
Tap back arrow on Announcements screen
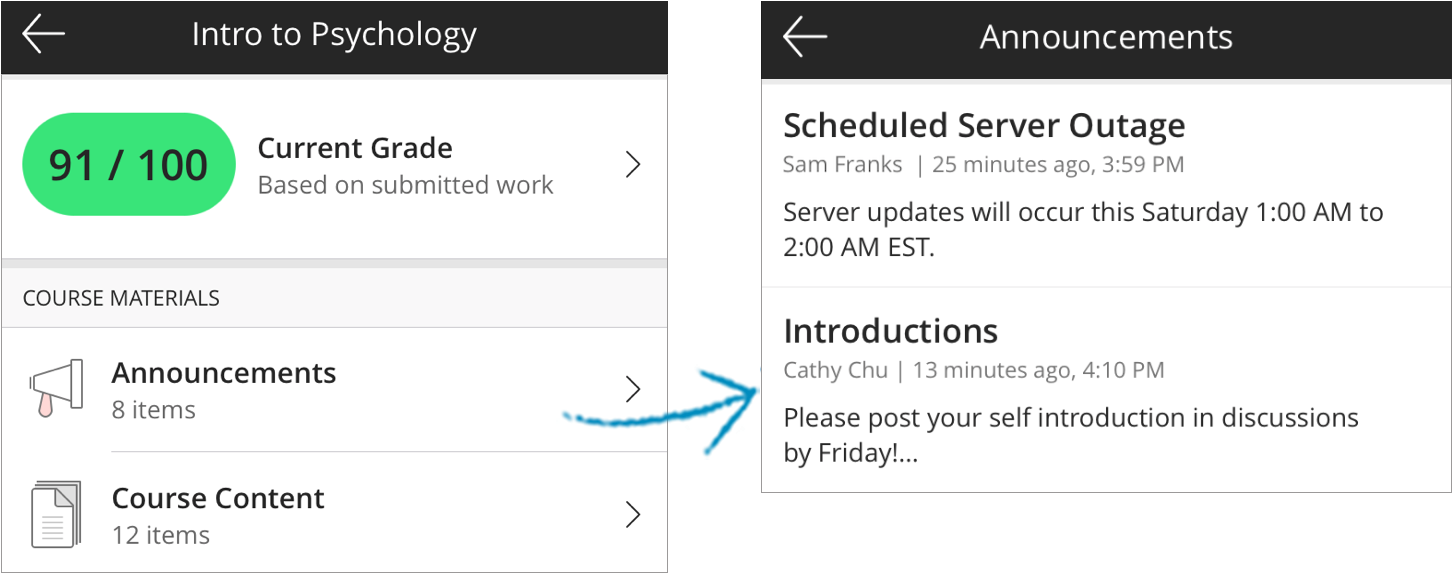point(805,37)
